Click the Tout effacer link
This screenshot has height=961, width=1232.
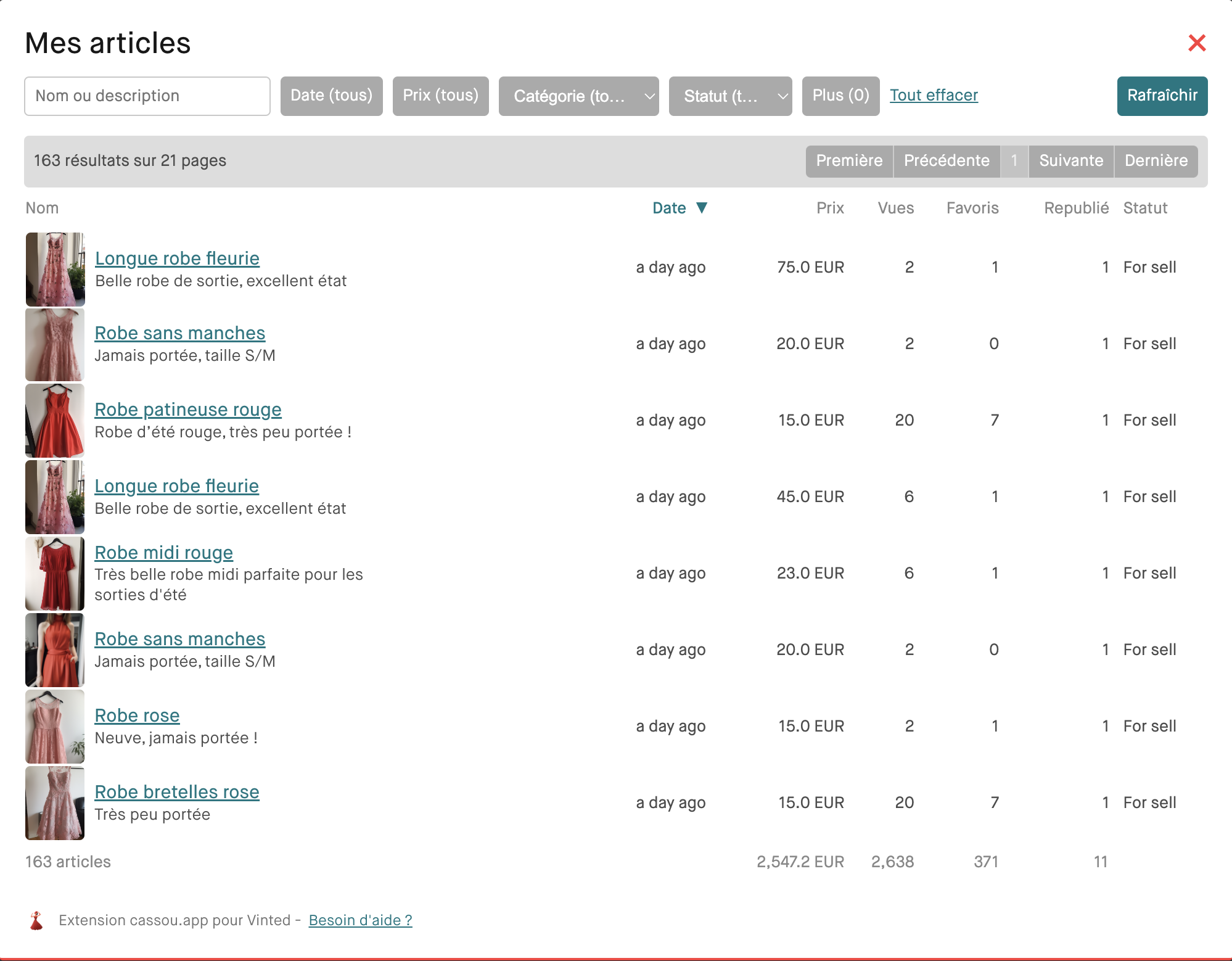click(x=934, y=95)
